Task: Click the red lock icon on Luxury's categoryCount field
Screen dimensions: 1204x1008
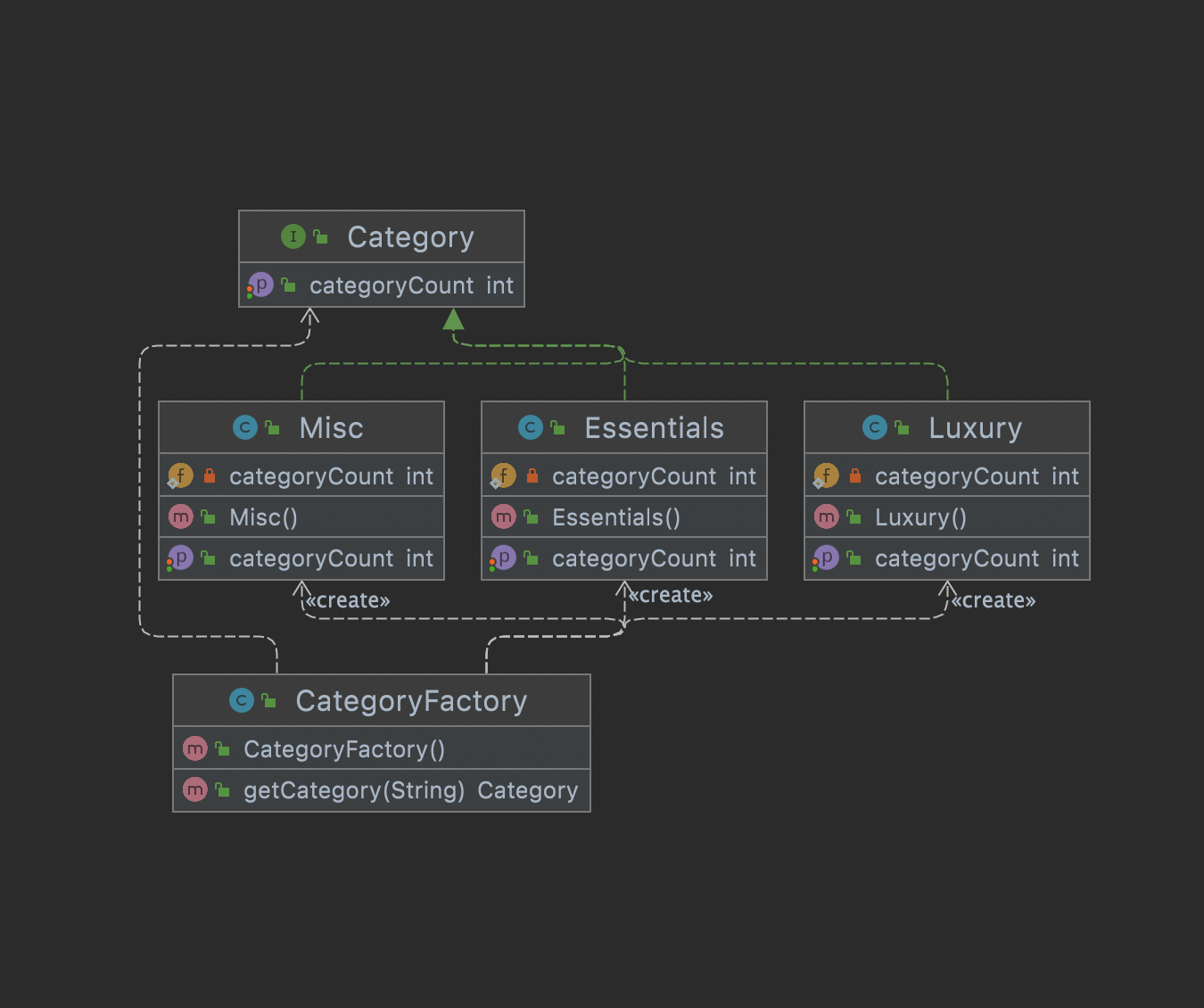Action: [855, 475]
